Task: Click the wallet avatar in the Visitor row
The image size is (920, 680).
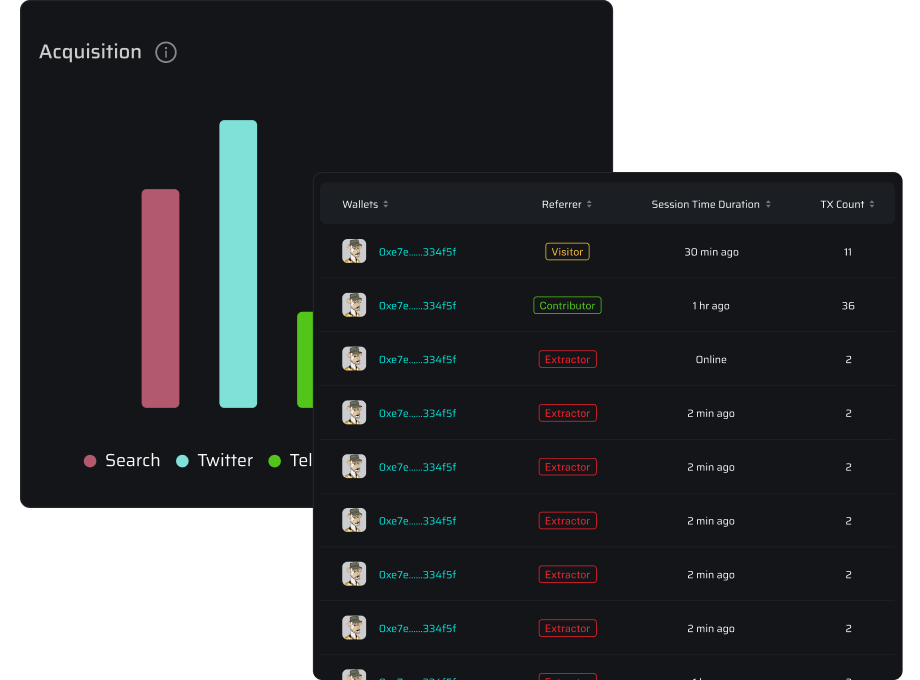Action: click(x=354, y=252)
